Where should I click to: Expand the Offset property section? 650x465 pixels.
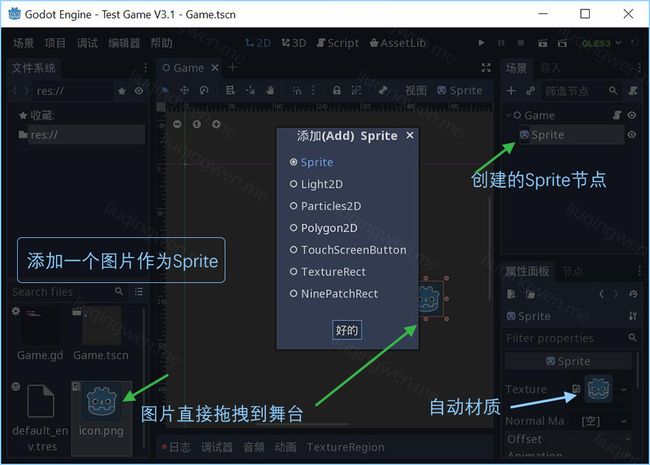568,439
